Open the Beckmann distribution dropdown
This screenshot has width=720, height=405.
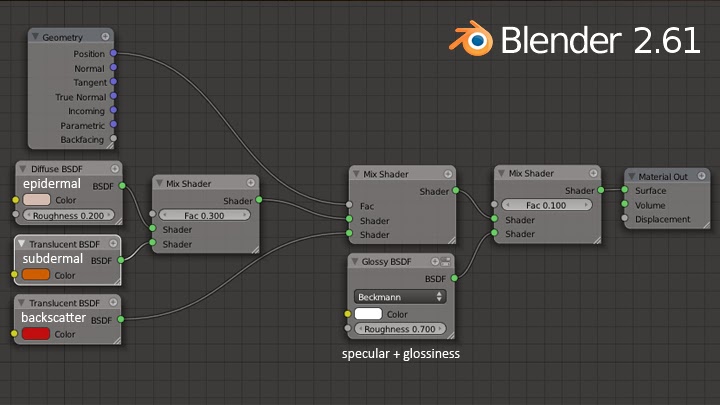tap(400, 297)
